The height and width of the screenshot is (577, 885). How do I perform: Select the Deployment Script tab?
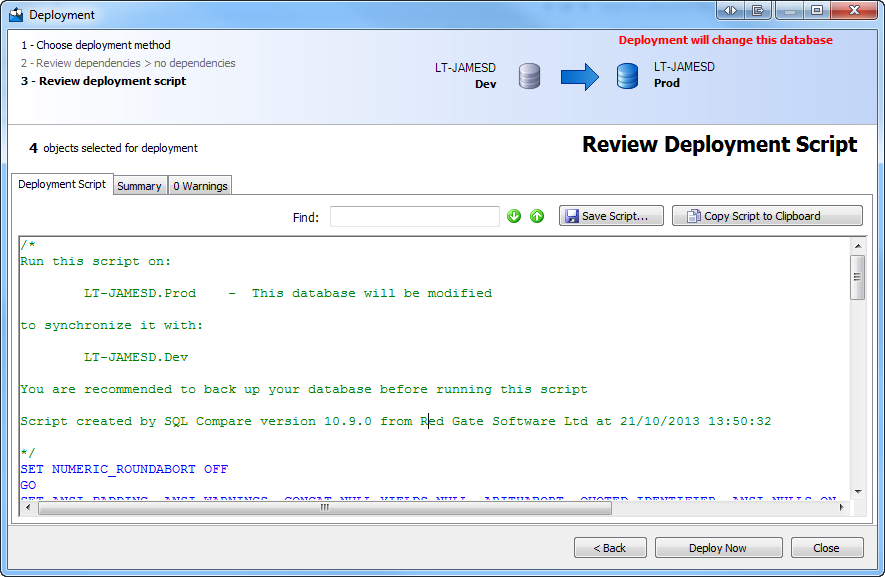62,184
